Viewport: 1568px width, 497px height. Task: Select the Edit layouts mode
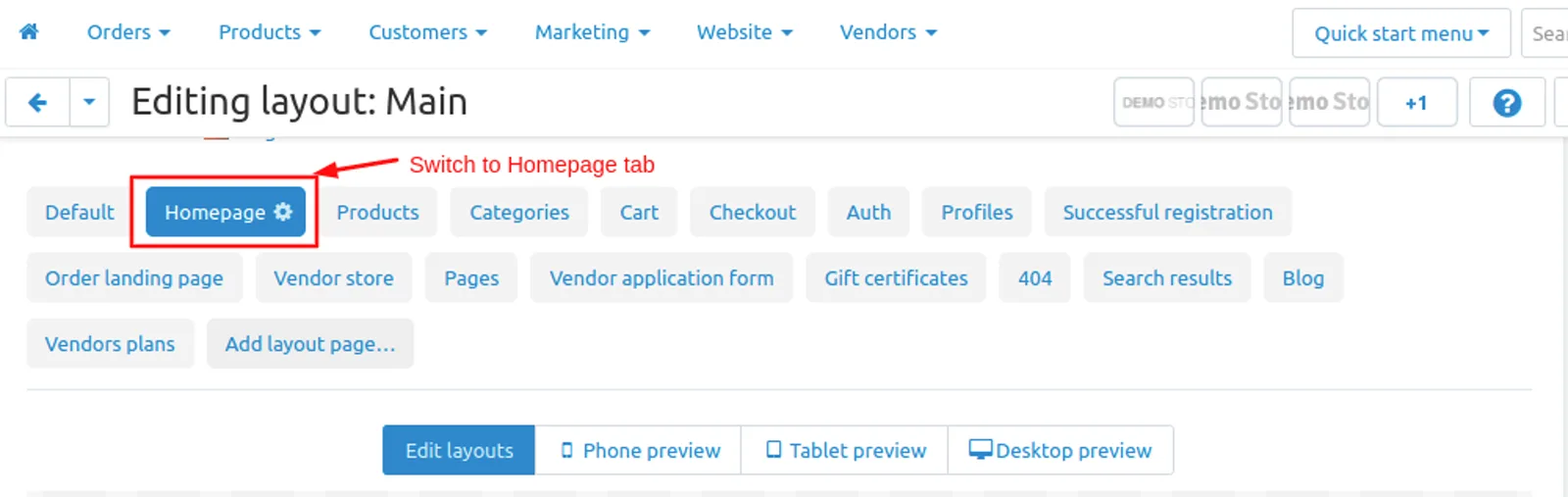tap(459, 450)
